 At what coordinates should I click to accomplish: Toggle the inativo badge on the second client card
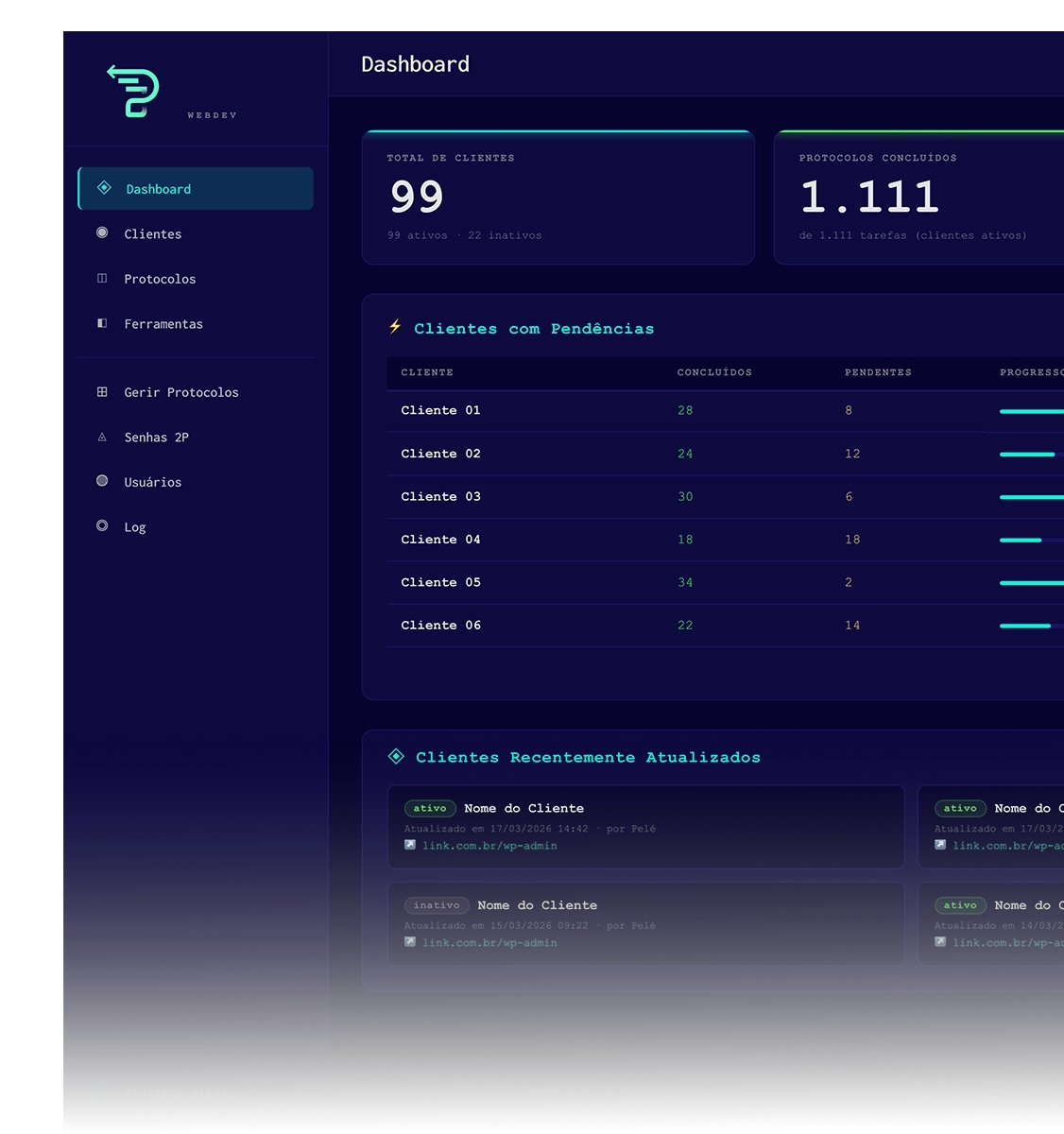[437, 904]
